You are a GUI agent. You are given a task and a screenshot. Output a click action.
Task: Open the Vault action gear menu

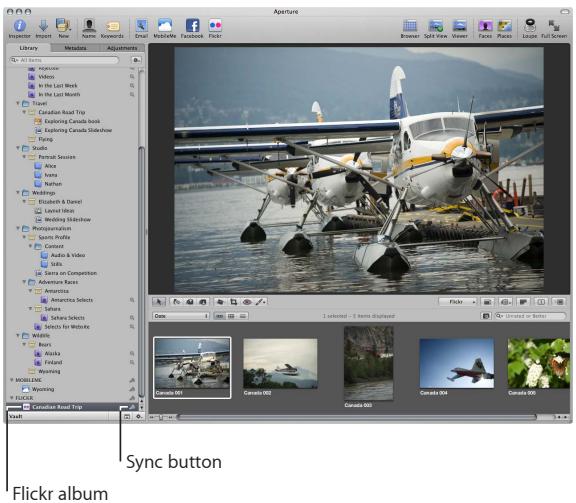(139, 417)
